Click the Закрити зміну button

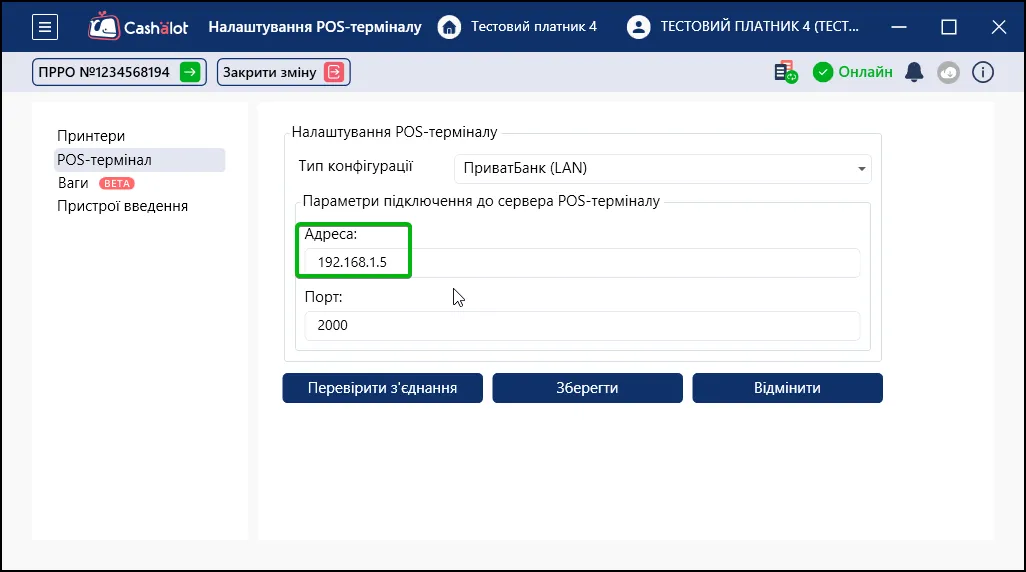(283, 72)
